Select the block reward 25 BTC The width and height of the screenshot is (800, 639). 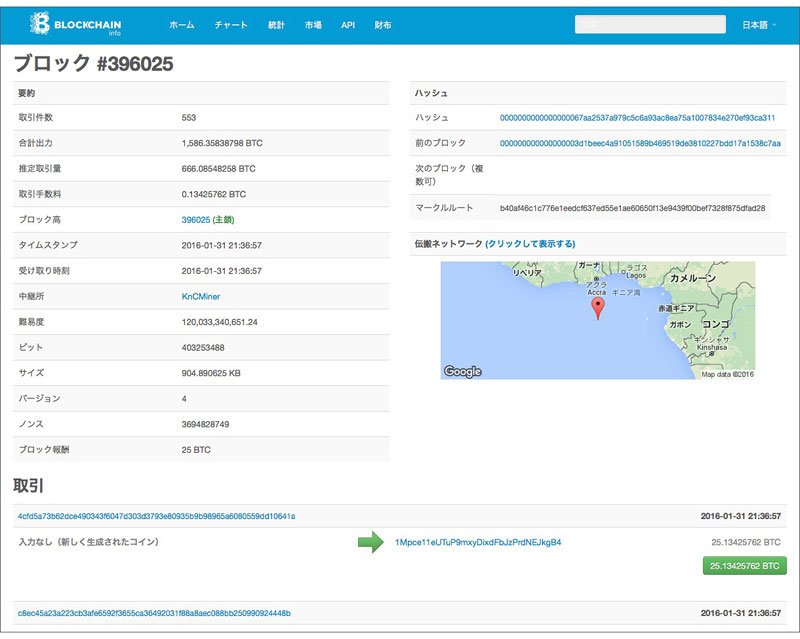tap(196, 450)
